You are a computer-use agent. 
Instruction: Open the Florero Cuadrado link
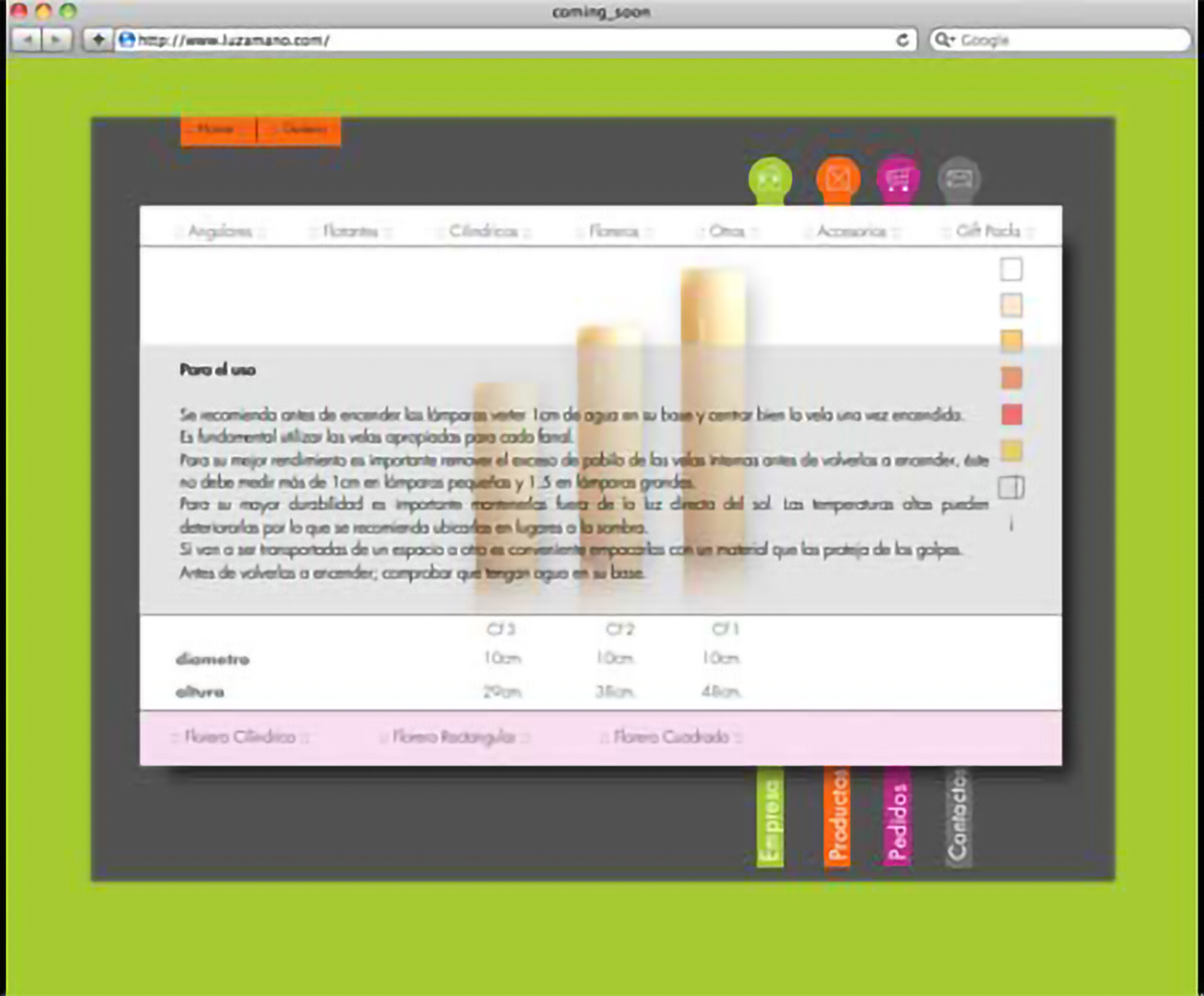671,737
